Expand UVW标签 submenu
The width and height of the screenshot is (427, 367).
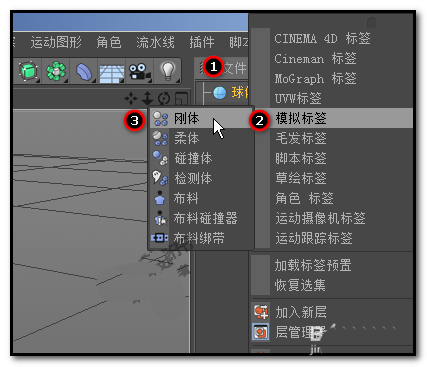[x=298, y=98]
